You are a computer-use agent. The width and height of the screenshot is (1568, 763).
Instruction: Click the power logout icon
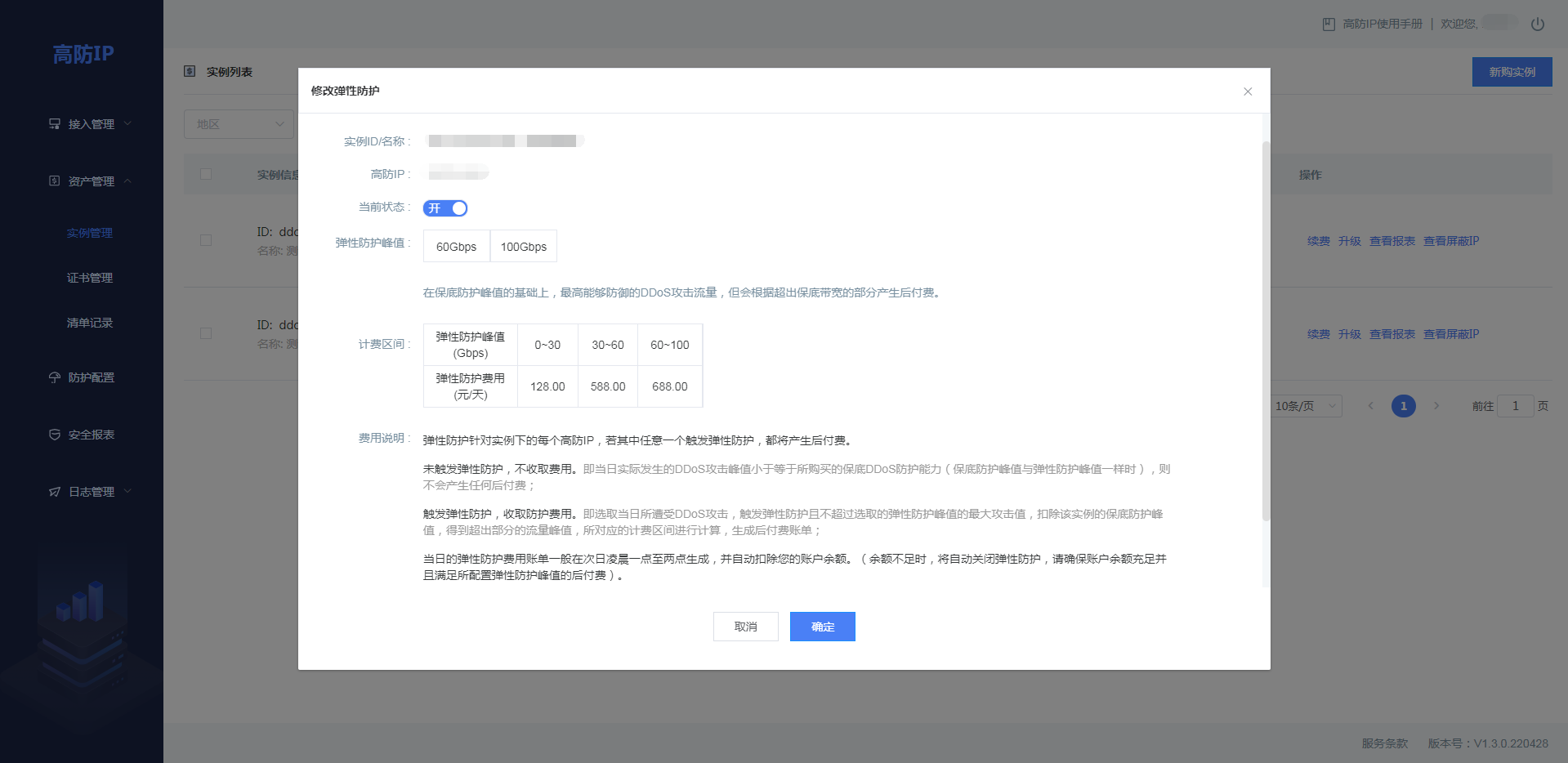coord(1537,25)
